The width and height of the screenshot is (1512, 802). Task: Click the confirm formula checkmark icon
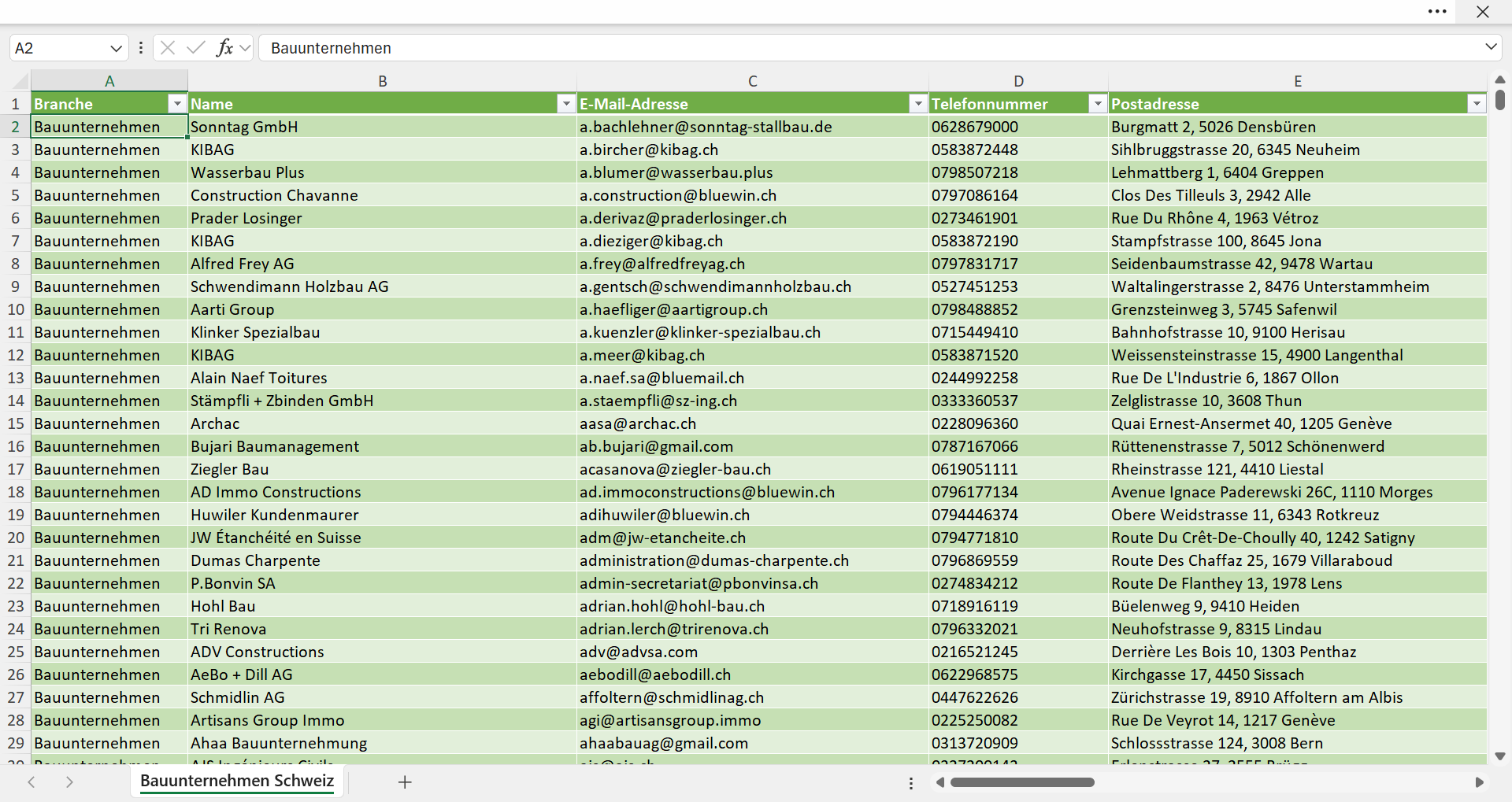pyautogui.click(x=196, y=48)
